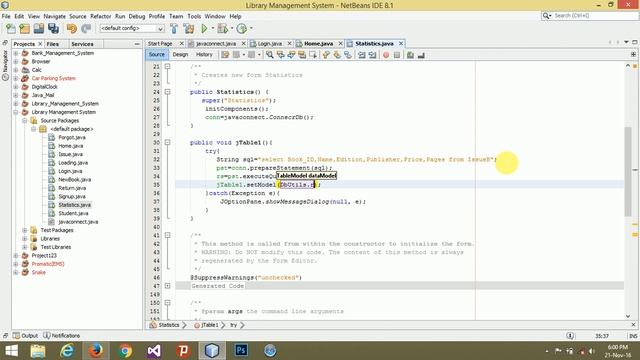Open the Chrome icon in the taskbar

click(x=125, y=351)
